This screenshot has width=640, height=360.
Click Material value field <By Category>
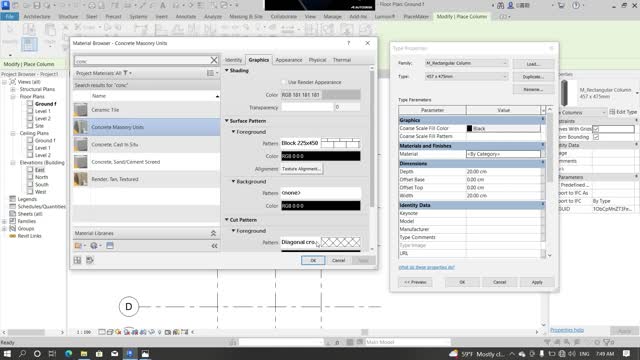(x=503, y=154)
